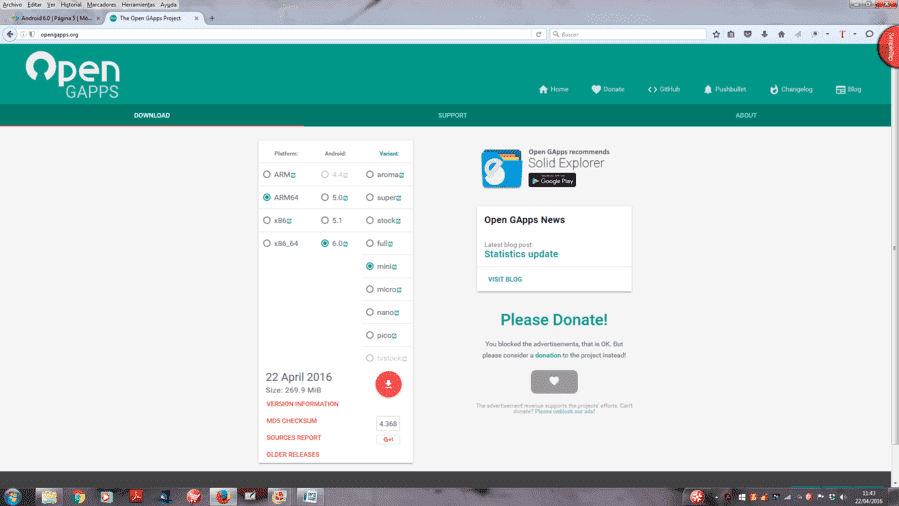Choose the stock variant
Image resolution: width=899 pixels, height=506 pixels.
coord(370,220)
